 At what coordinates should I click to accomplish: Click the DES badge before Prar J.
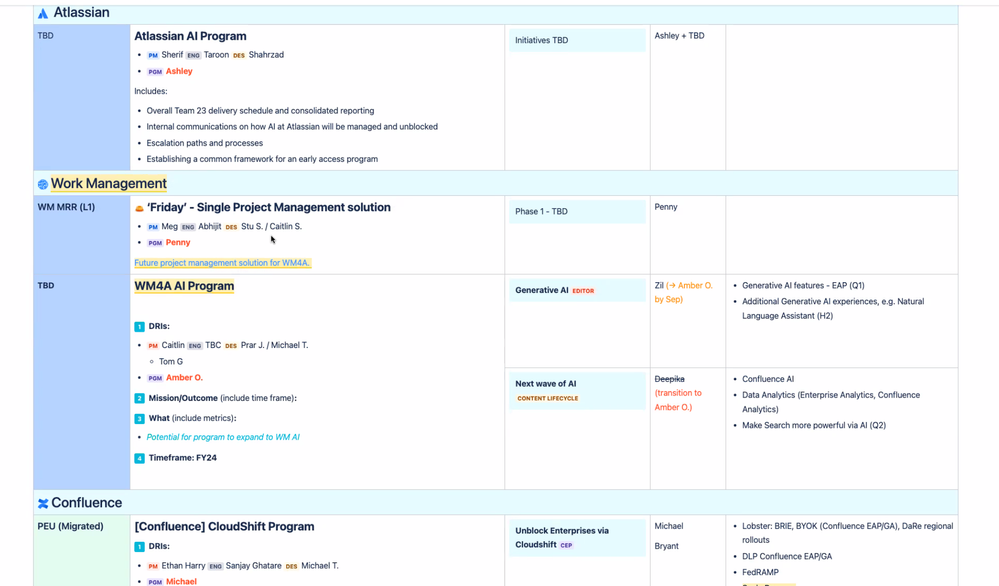click(231, 346)
